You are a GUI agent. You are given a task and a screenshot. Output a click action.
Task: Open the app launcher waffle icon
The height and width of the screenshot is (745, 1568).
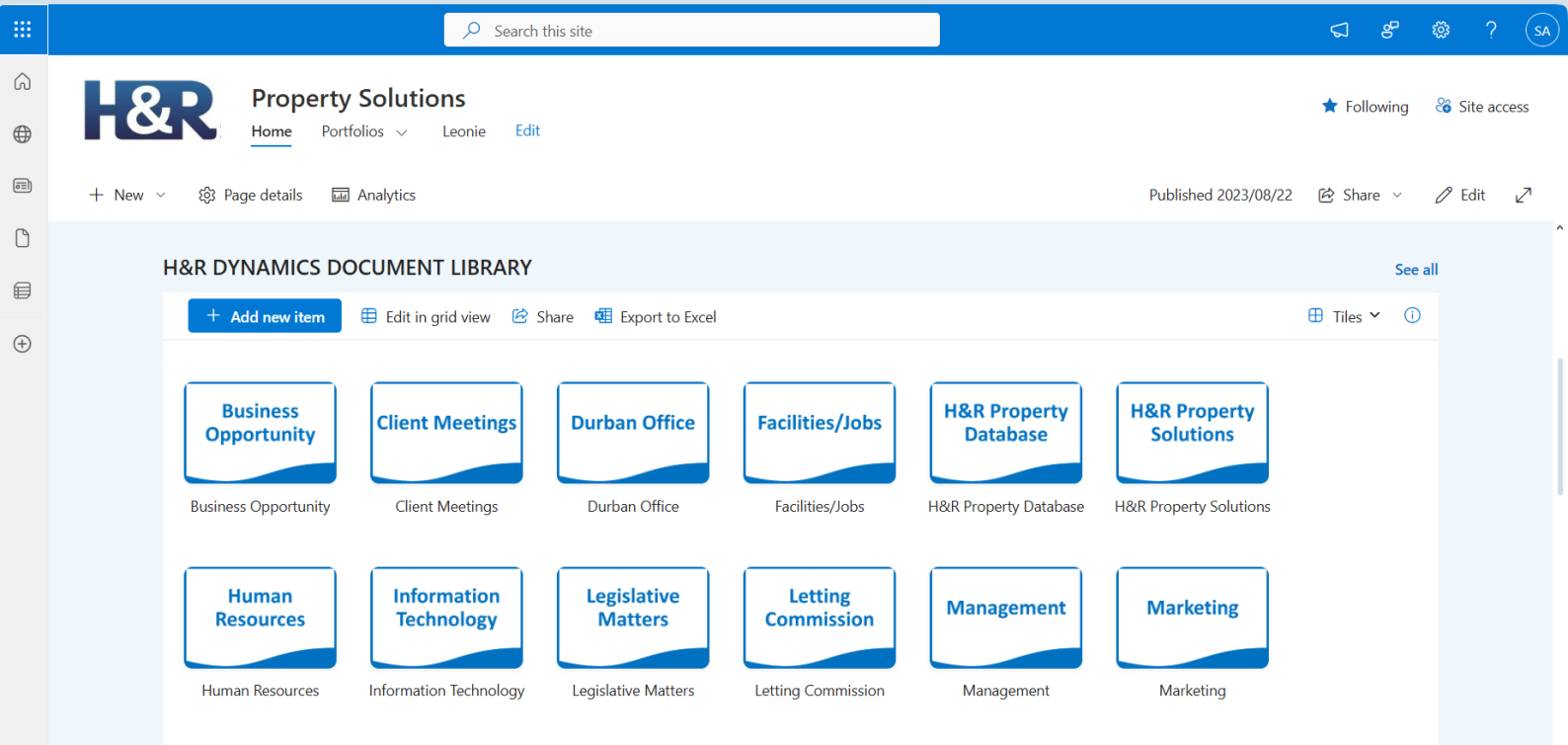point(23,30)
